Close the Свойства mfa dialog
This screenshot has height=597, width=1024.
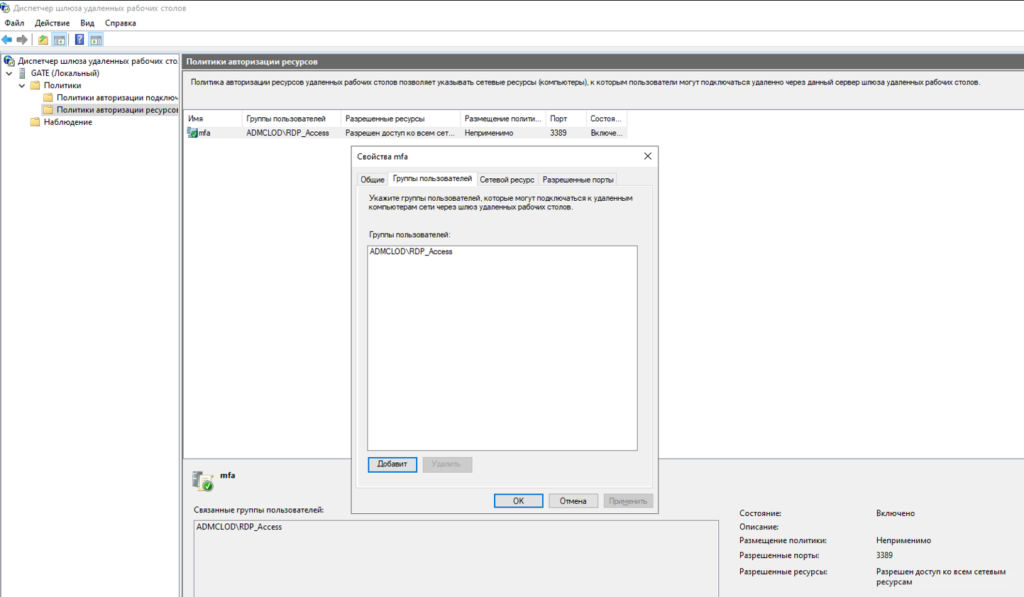tap(647, 156)
